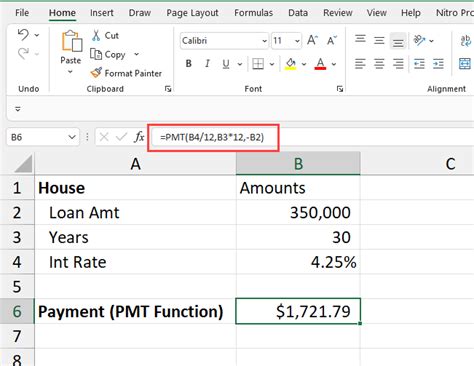
Task: Click the Enter checkmark formula button
Action: pyautogui.click(x=121, y=137)
